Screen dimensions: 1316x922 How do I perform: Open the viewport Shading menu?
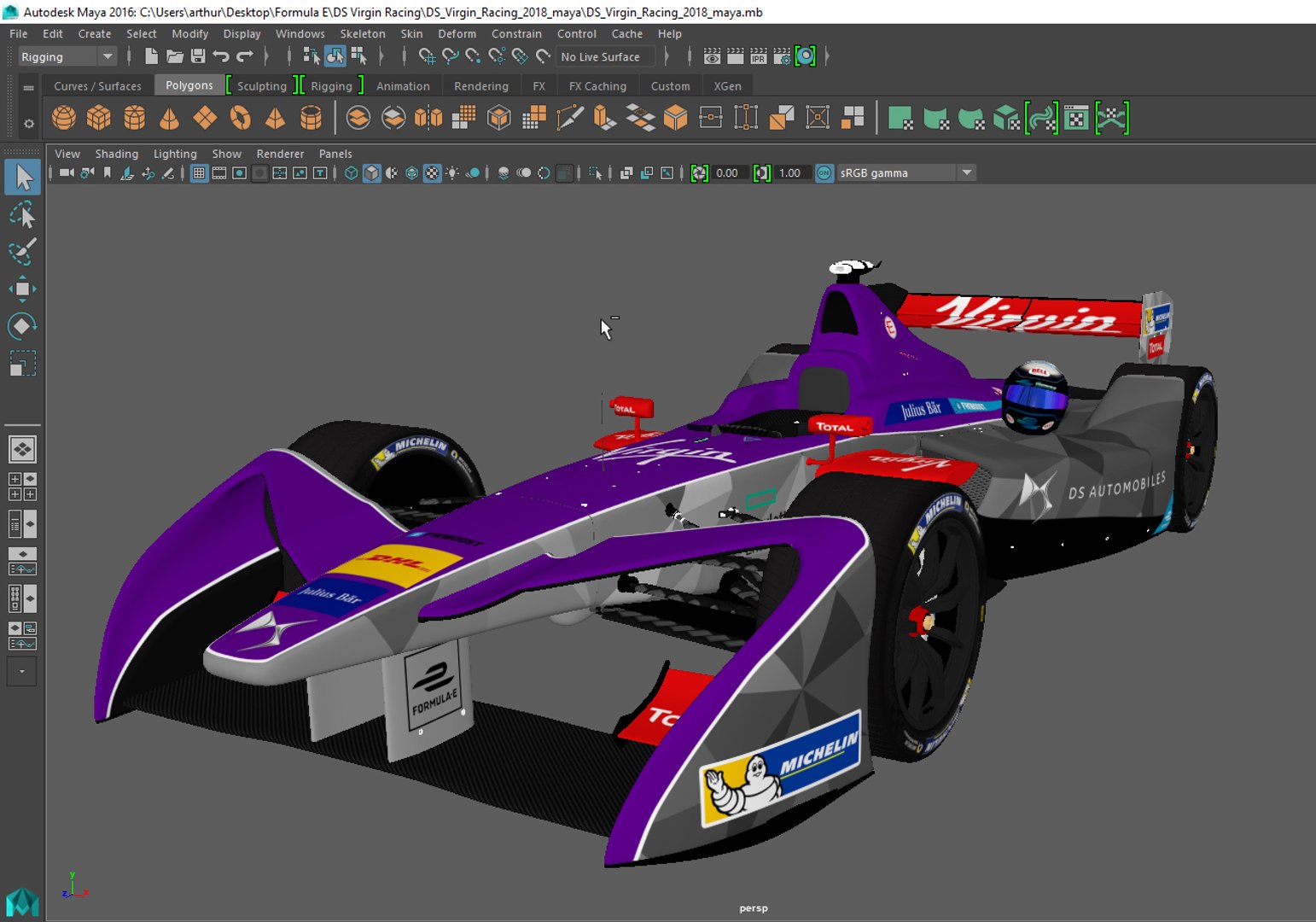pyautogui.click(x=116, y=154)
